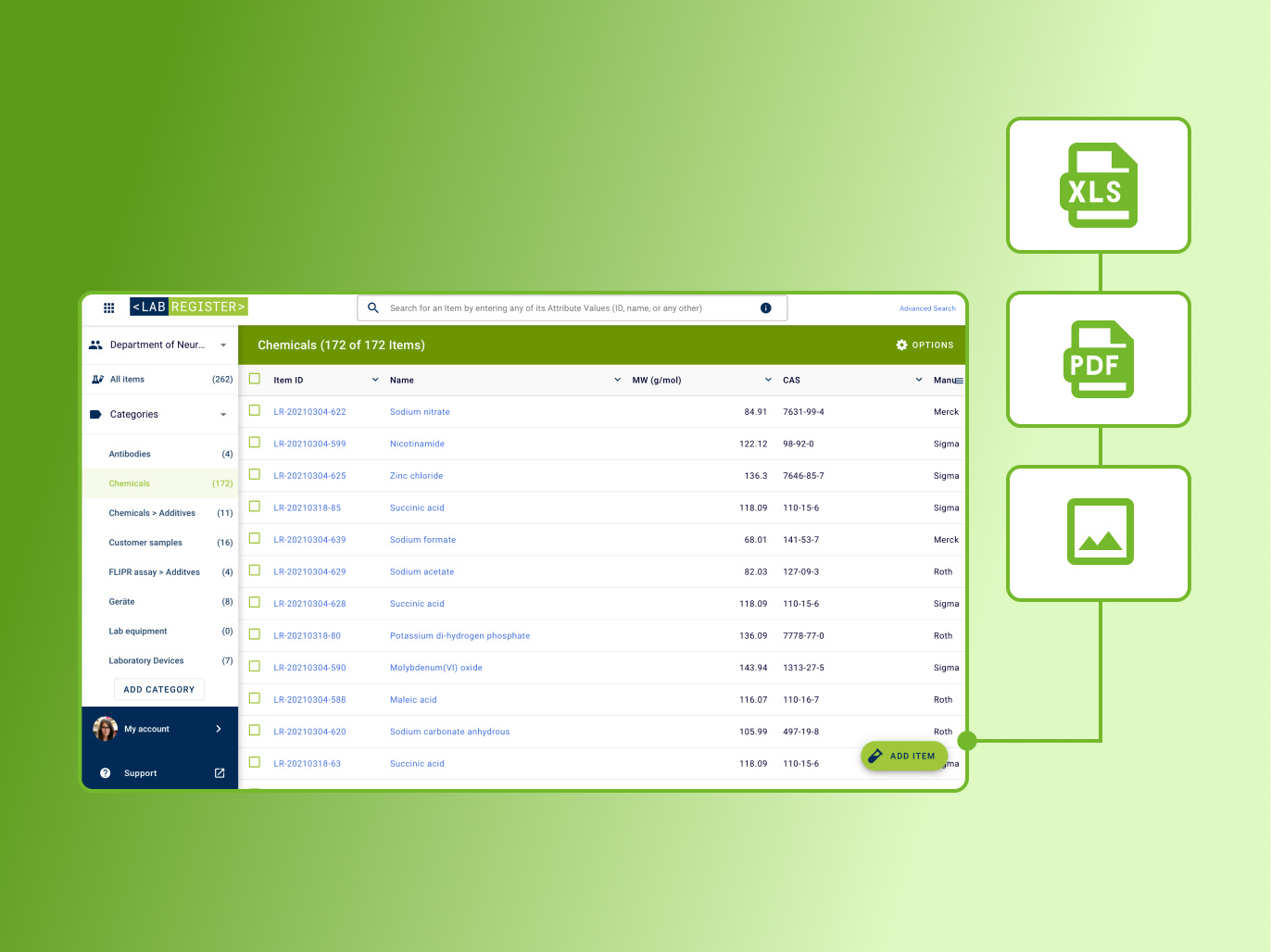The width and height of the screenshot is (1271, 952).
Task: Open the Item ID column sort dropdown
Action: (375, 380)
